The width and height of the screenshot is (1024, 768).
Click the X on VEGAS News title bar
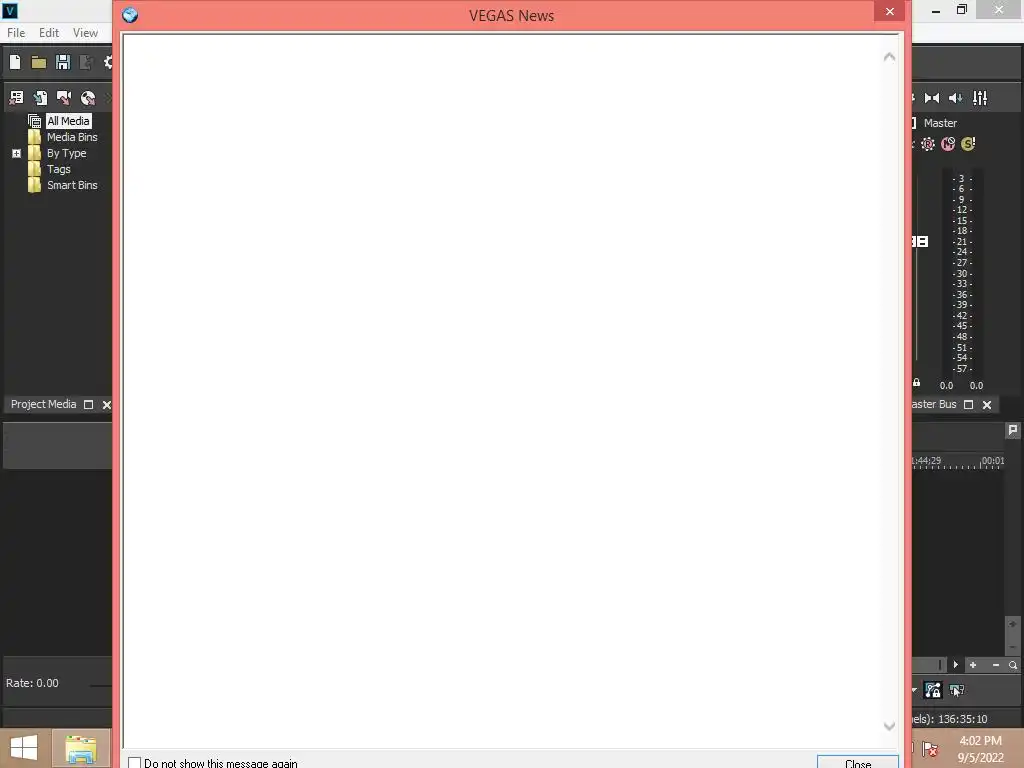point(889,11)
